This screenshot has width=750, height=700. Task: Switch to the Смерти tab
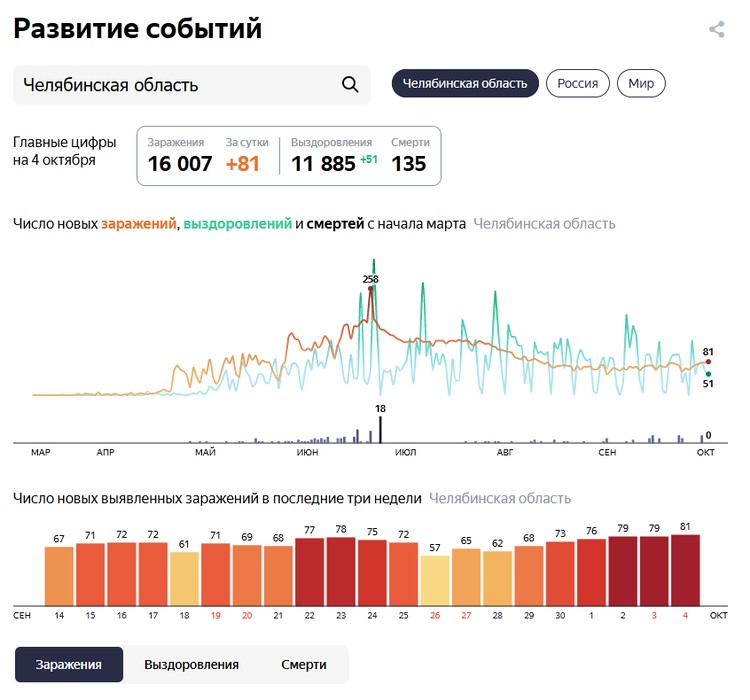click(x=303, y=664)
